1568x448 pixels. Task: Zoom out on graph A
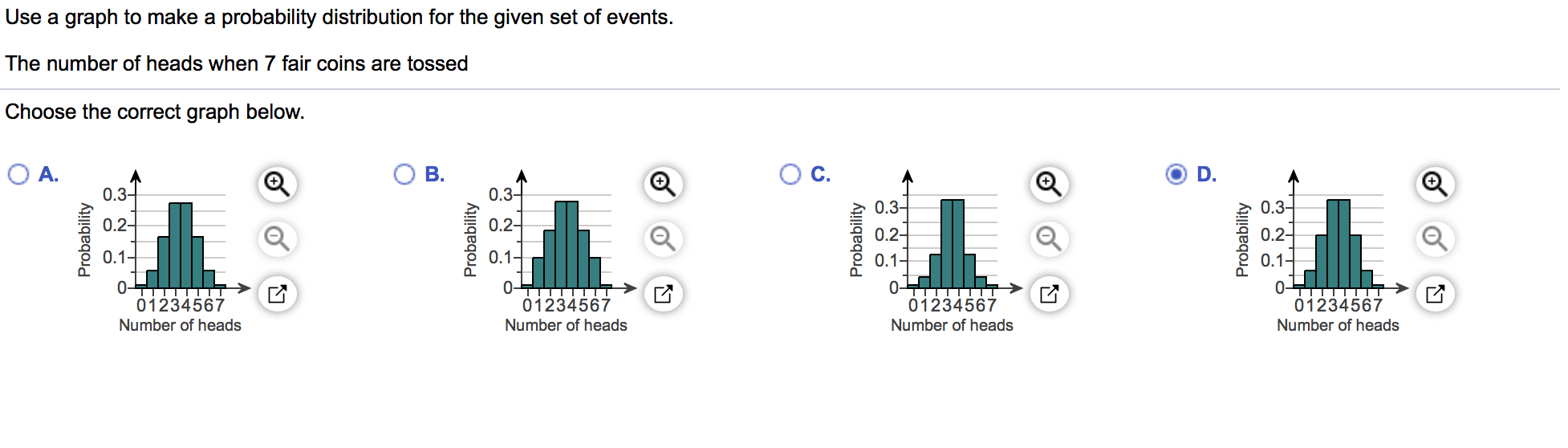(x=277, y=238)
